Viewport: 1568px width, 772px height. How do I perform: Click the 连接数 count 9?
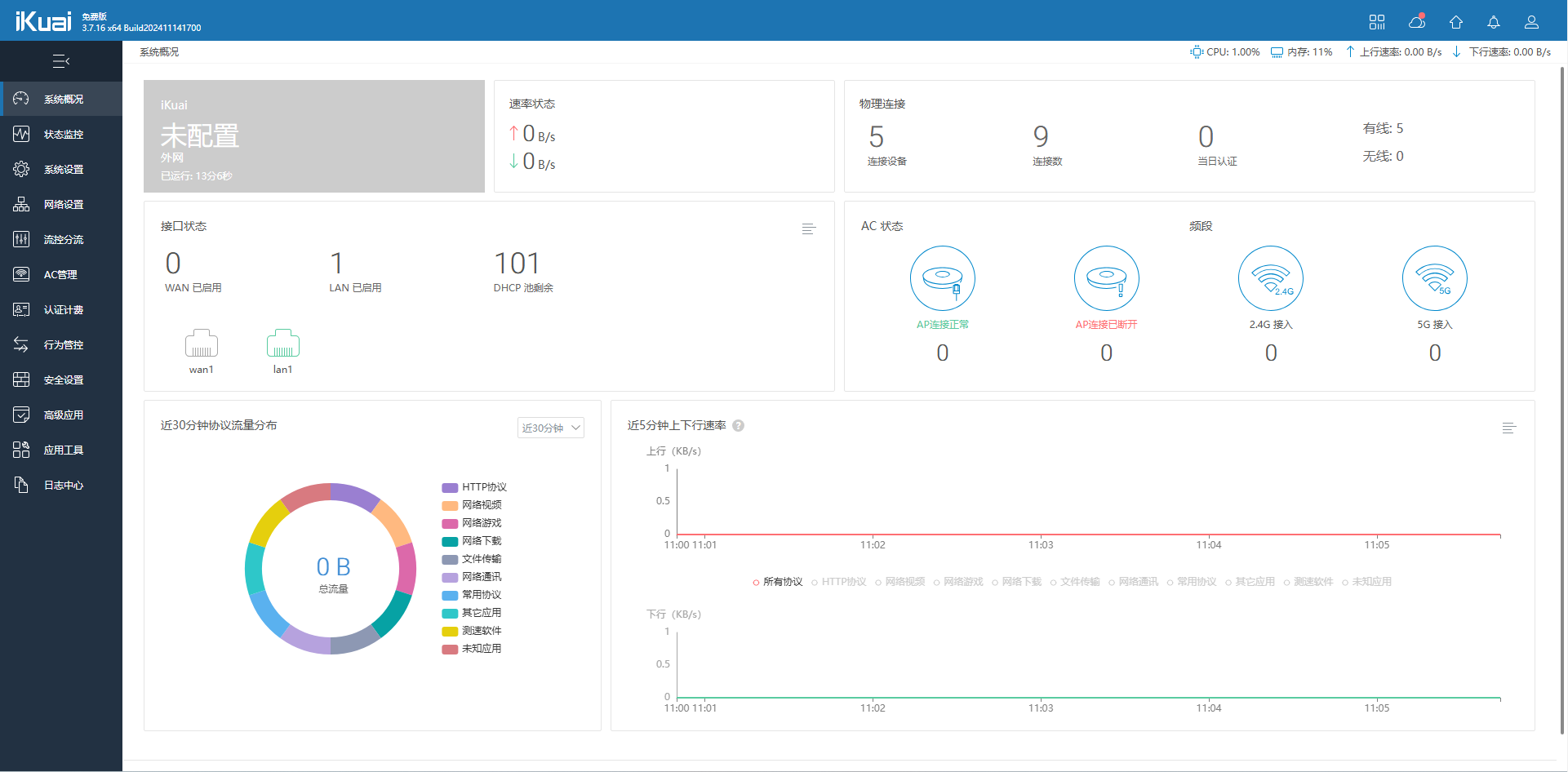1041,136
